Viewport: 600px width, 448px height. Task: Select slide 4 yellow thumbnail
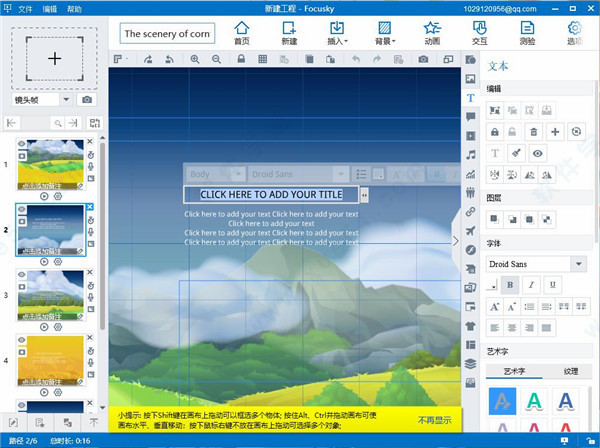point(51,360)
